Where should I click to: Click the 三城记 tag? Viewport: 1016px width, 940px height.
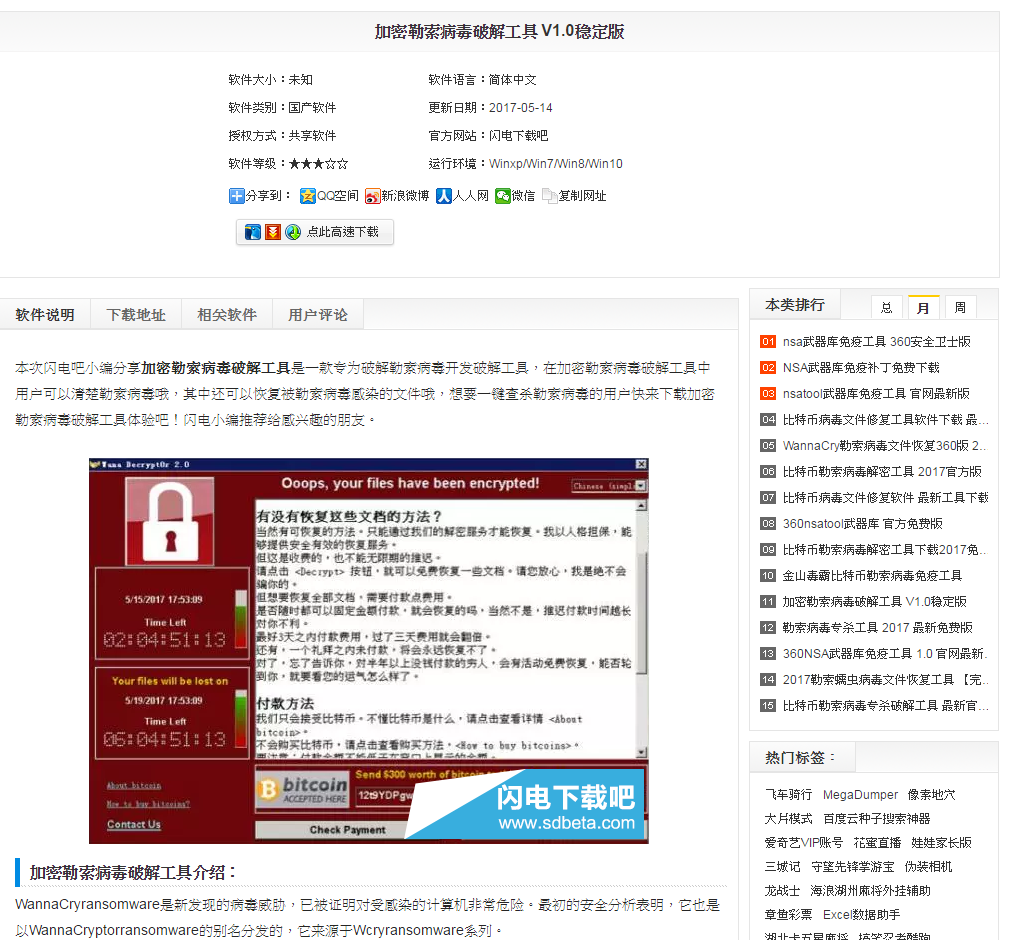782,866
